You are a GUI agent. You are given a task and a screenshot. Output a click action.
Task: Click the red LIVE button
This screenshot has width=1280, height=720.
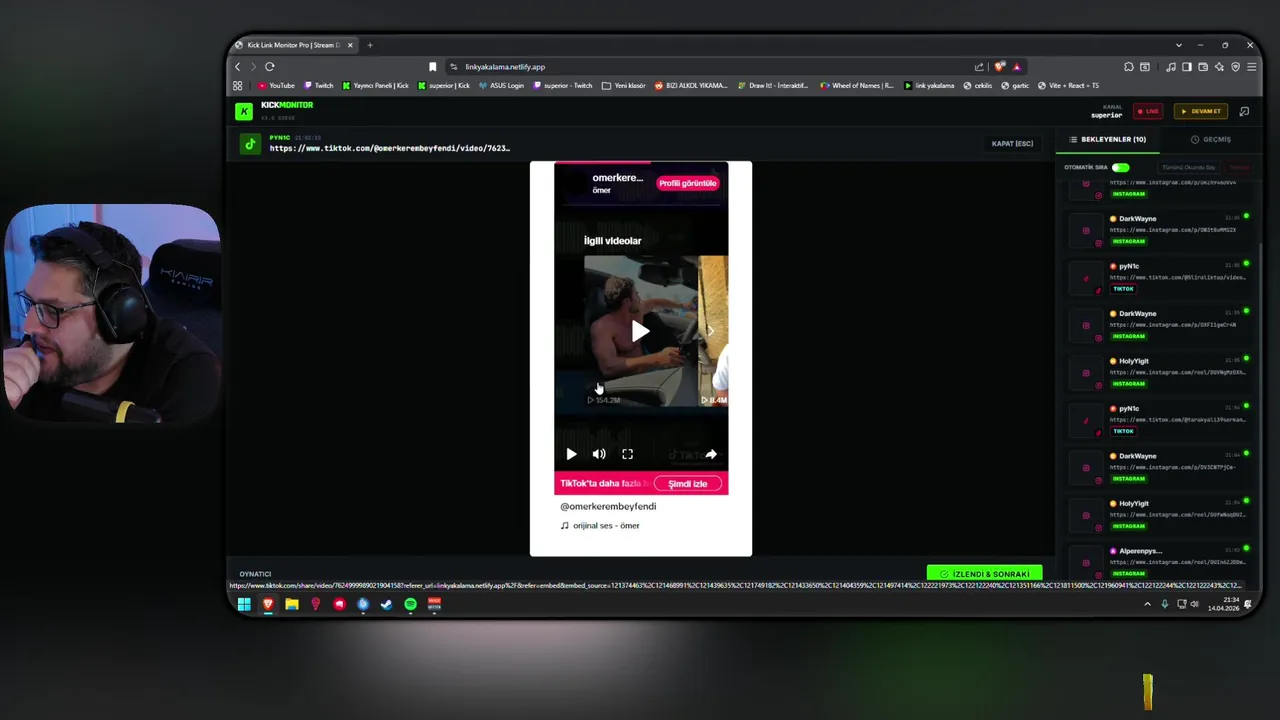point(1148,111)
